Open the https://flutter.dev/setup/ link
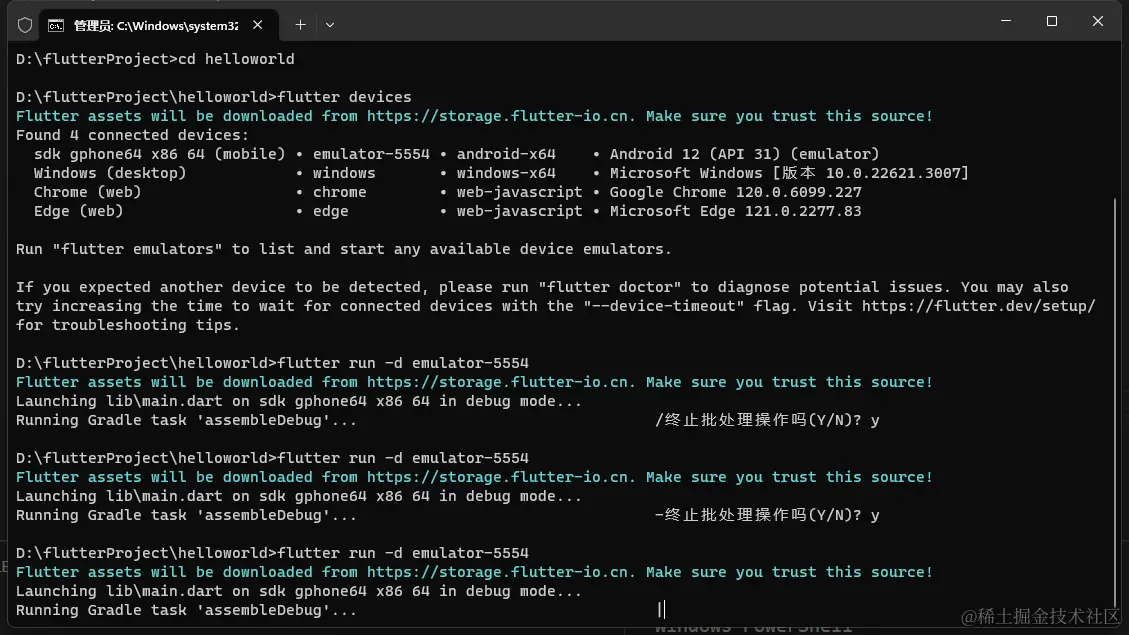Screen dimensions: 1129x635 (x=978, y=306)
